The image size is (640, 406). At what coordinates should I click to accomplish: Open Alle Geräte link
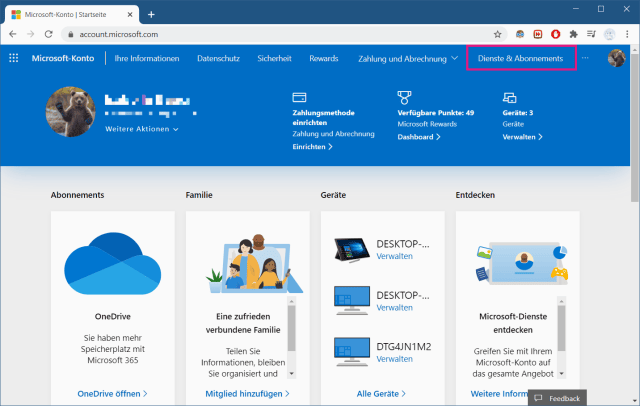[381, 394]
